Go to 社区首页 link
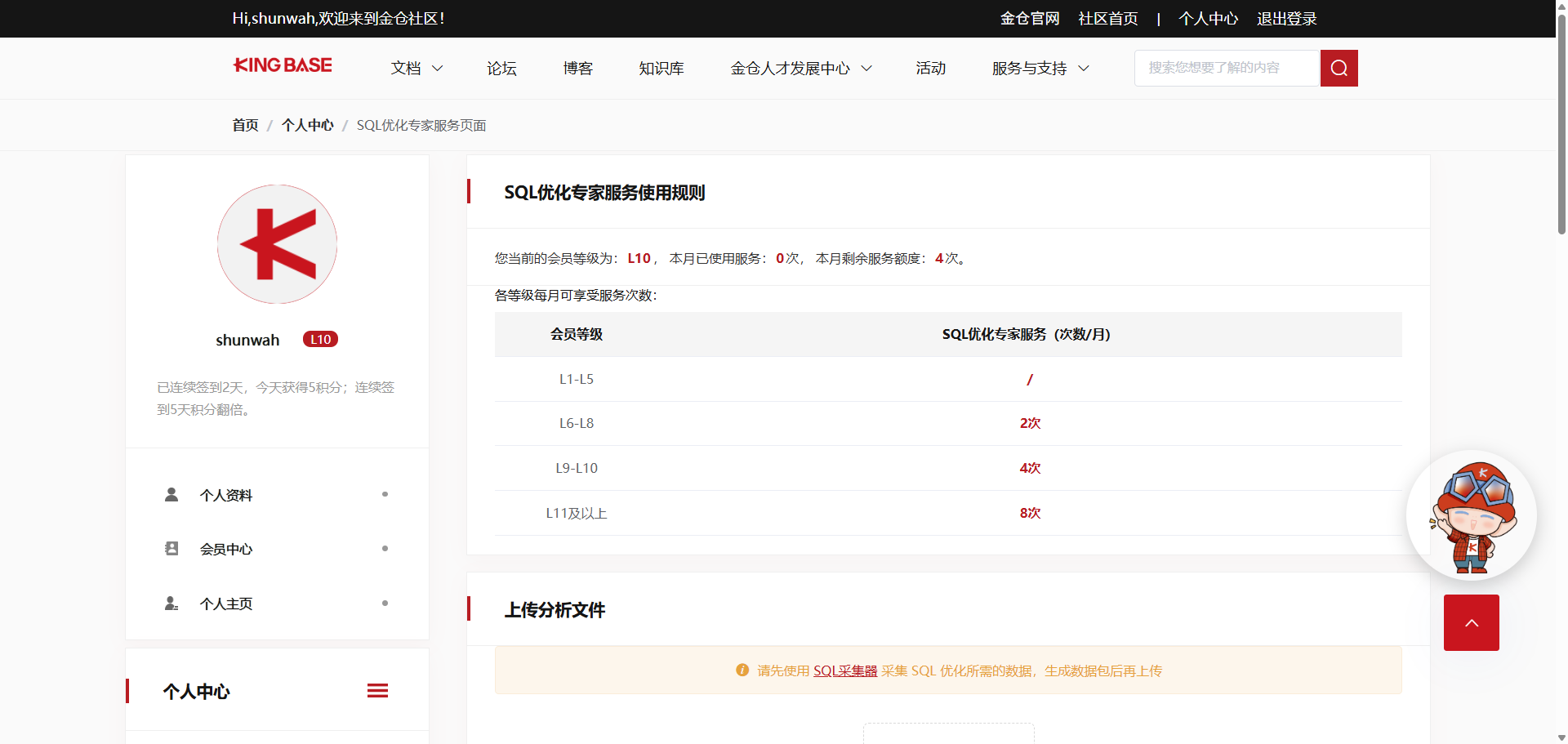Viewport: 1568px width, 744px height. tap(1108, 19)
